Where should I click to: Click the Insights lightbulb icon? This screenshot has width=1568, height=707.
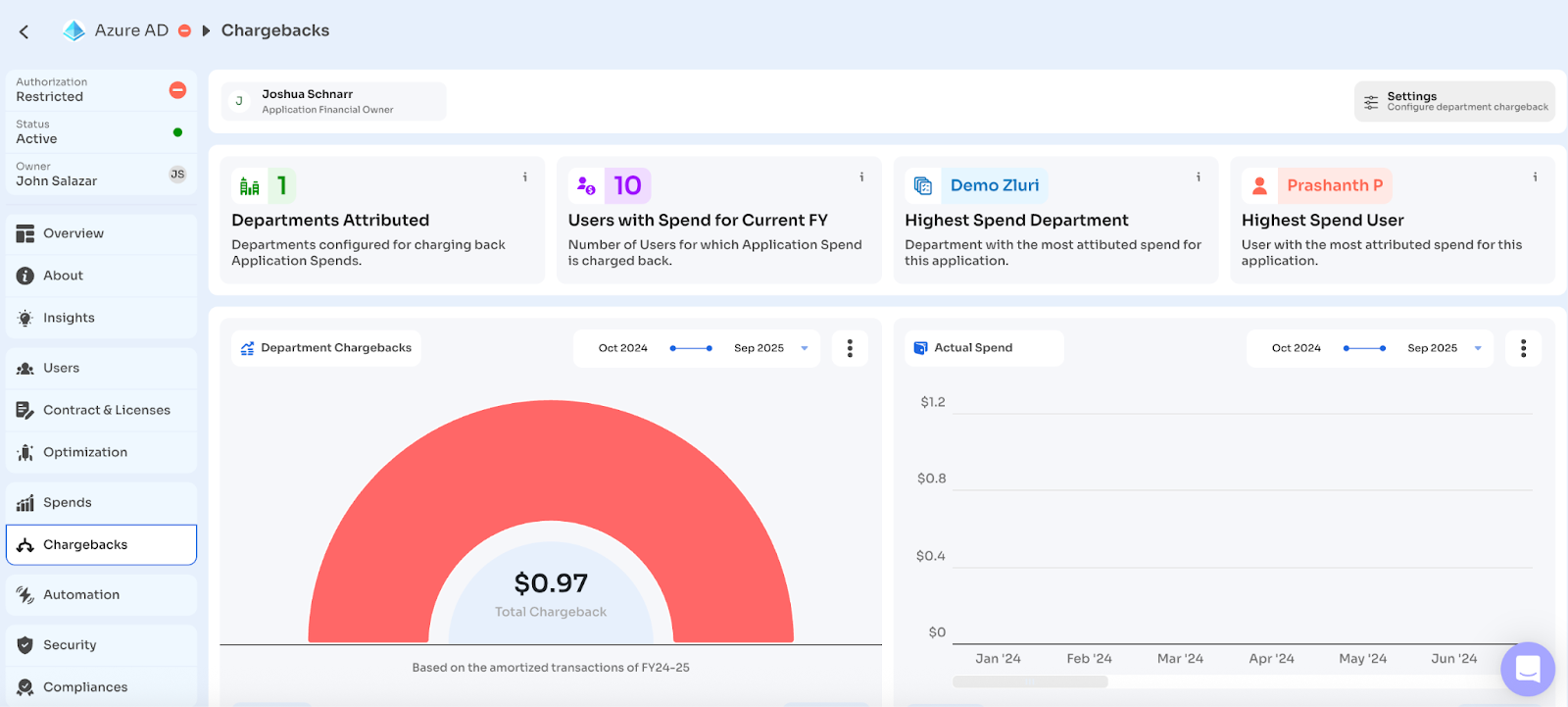point(25,318)
